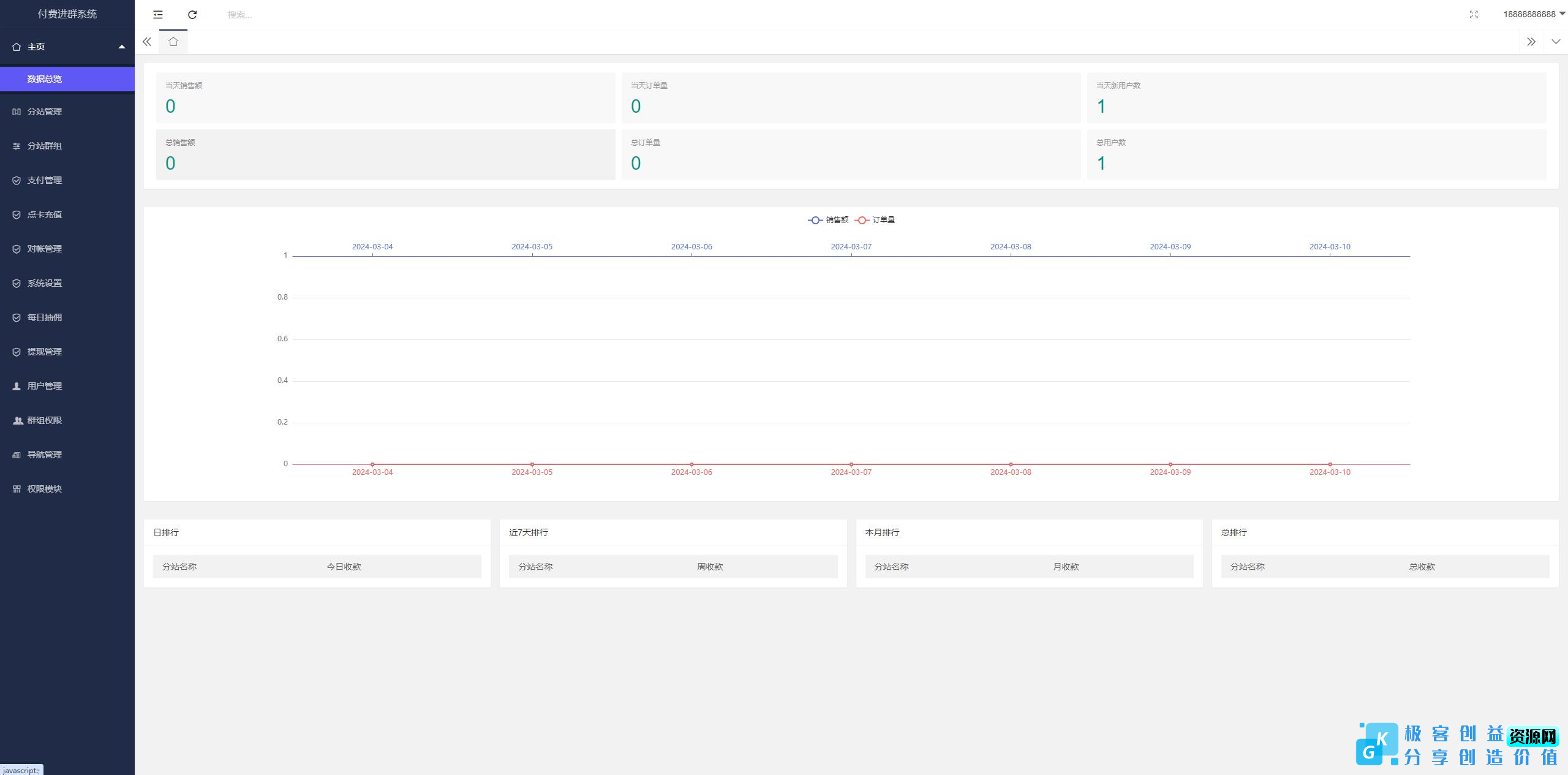
Task: Click the 系统设置 sidebar link
Action: [x=45, y=283]
